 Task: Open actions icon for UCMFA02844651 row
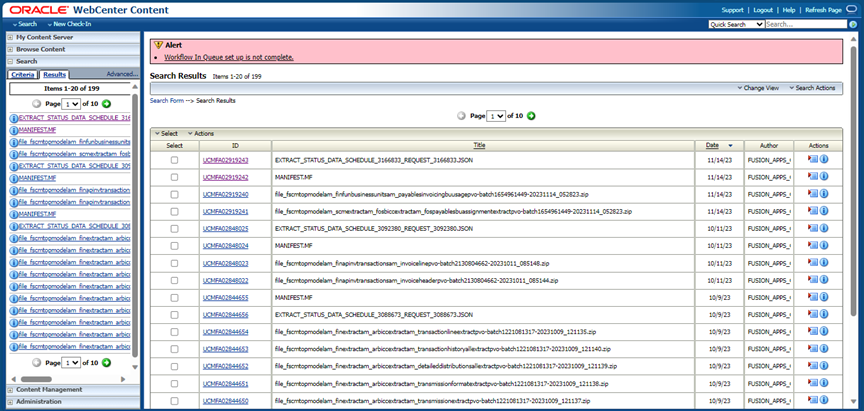(x=813, y=383)
